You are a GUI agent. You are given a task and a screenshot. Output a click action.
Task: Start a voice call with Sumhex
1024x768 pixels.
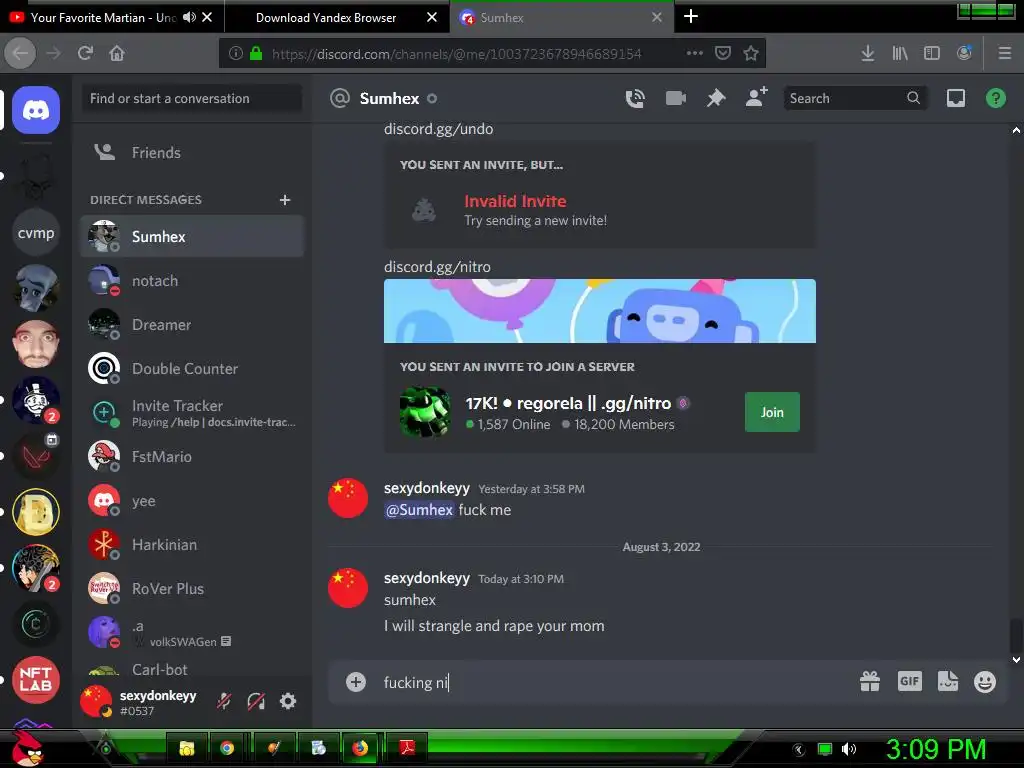pos(635,99)
